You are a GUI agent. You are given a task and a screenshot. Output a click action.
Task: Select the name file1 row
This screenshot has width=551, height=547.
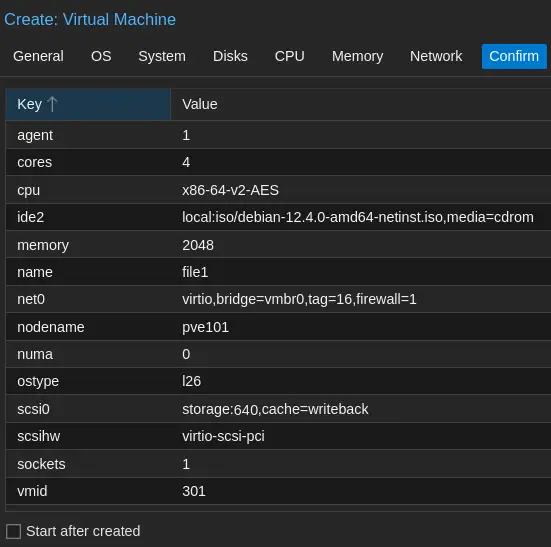tap(278, 272)
